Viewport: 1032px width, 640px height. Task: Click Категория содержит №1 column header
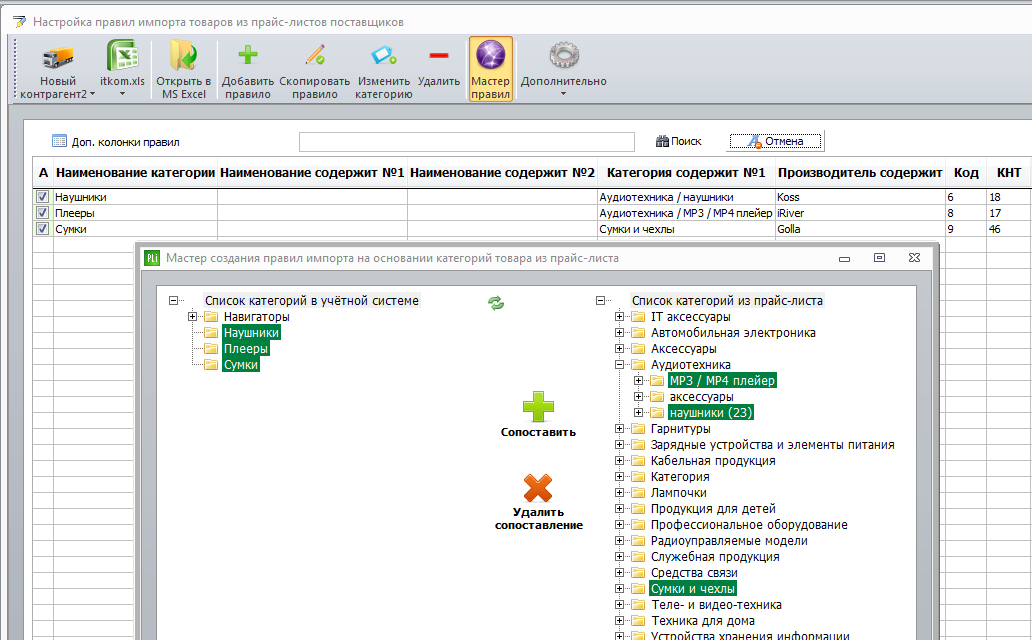point(686,173)
